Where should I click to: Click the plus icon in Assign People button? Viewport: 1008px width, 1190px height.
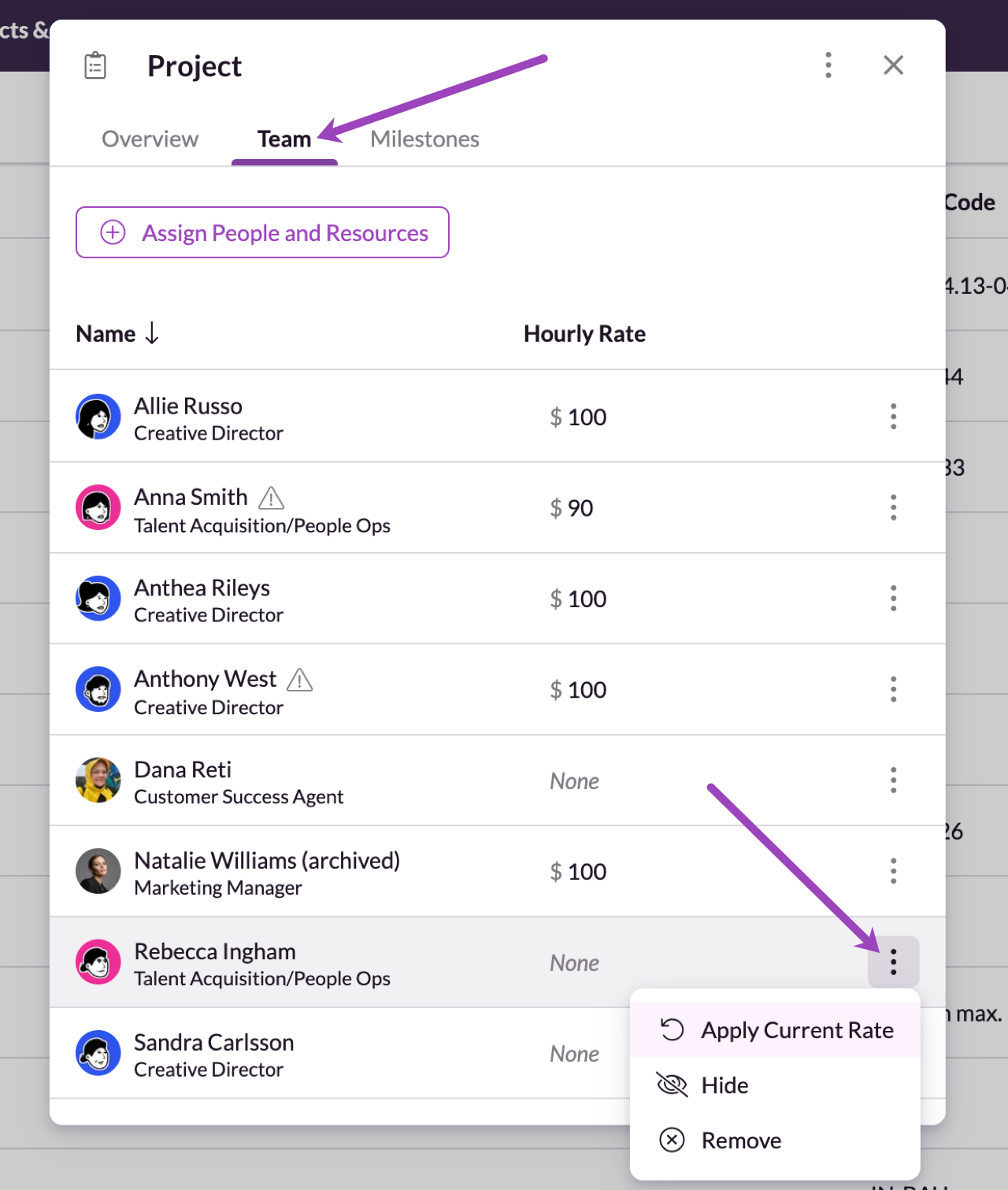[113, 232]
